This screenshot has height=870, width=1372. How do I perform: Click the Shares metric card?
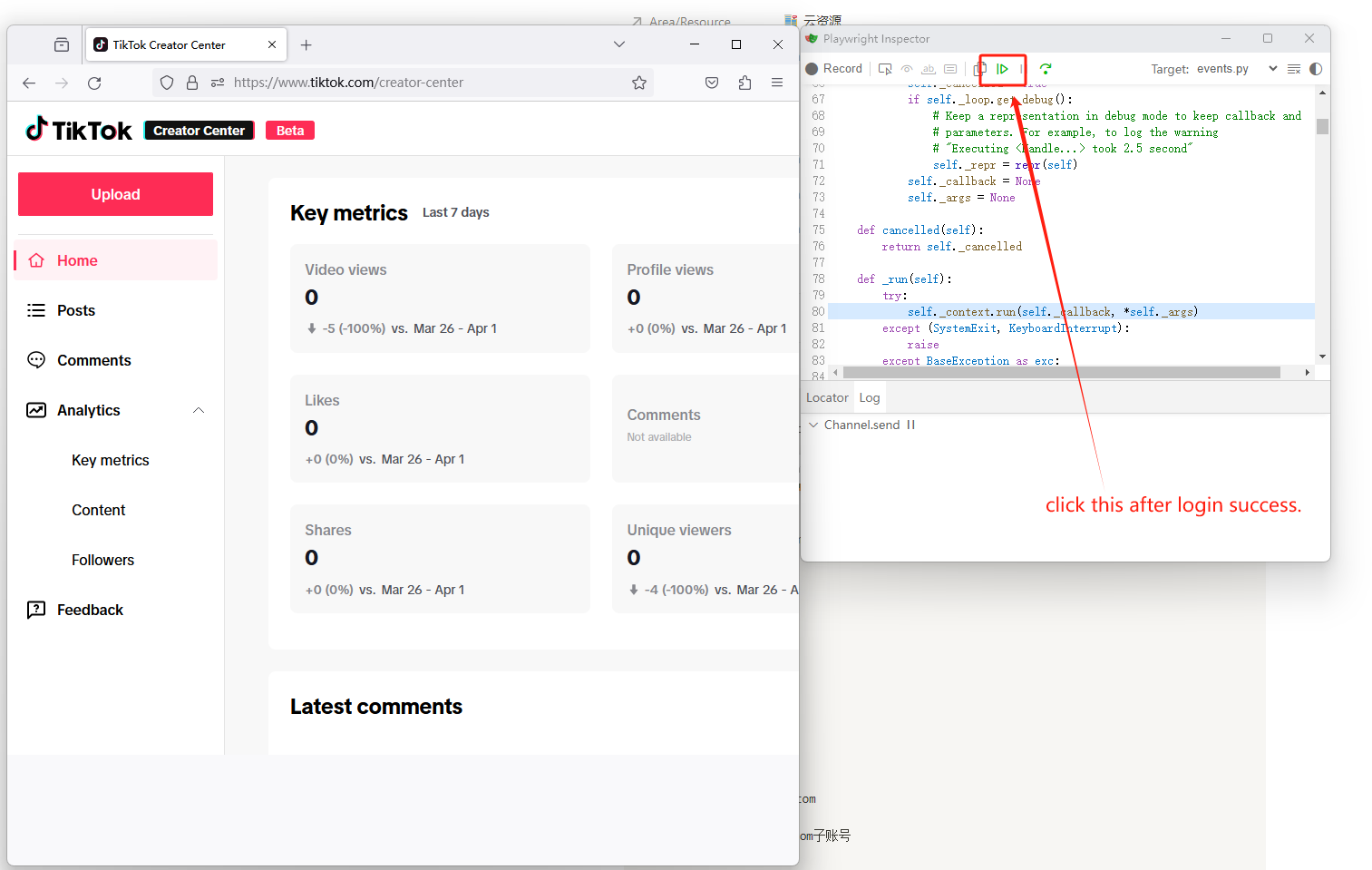[440, 559]
